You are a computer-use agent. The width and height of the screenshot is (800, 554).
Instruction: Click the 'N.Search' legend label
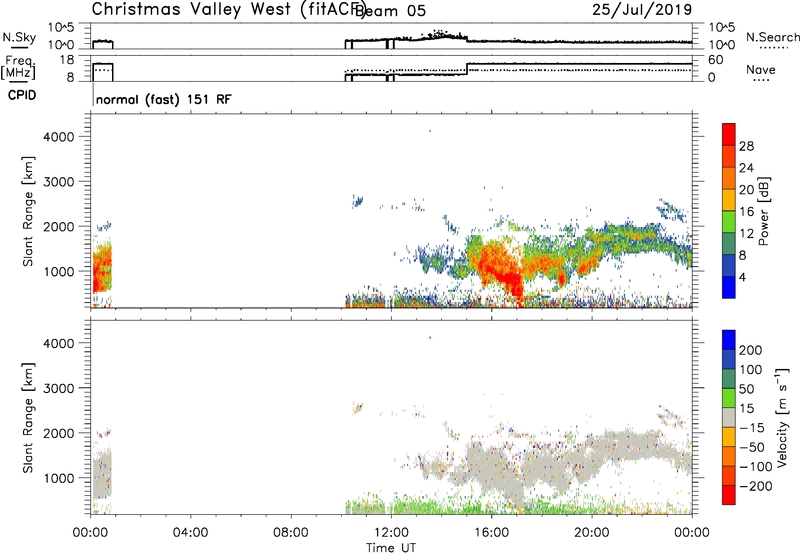[x=772, y=37]
